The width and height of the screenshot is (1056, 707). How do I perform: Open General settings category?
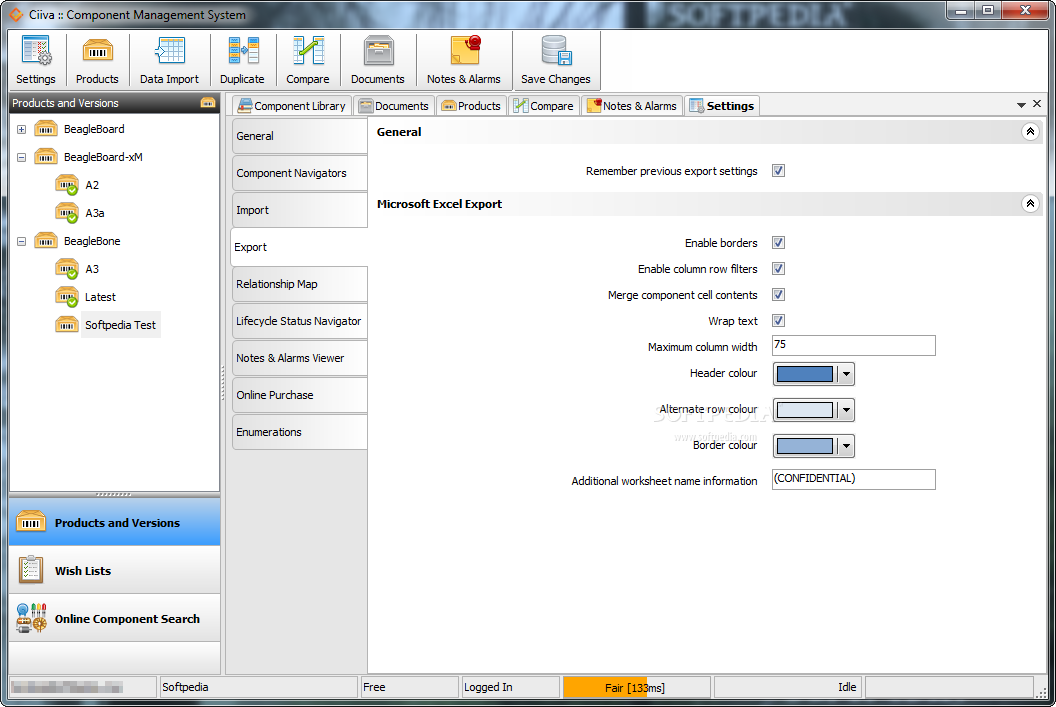click(300, 136)
